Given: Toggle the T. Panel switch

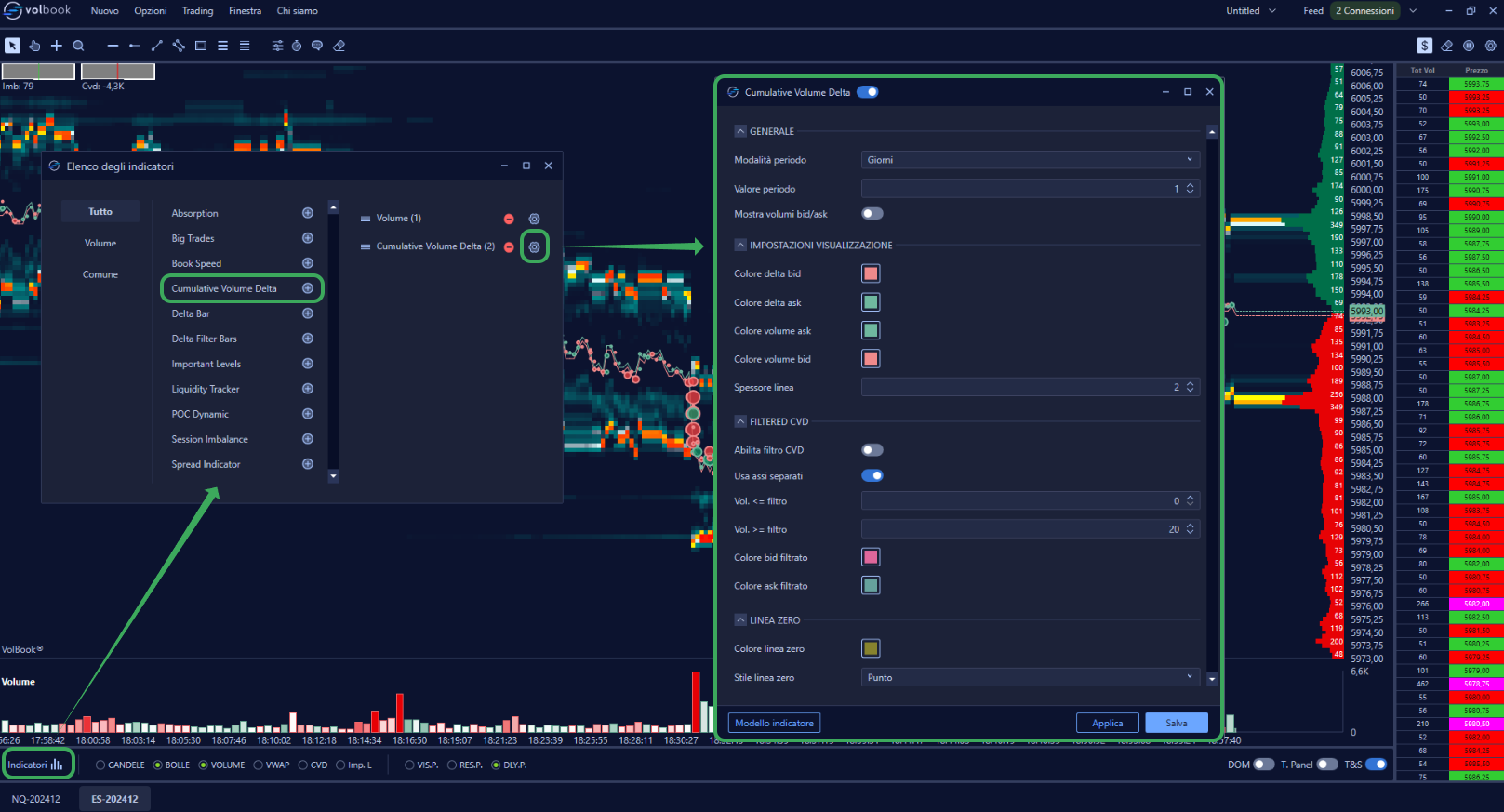Looking at the screenshot, I should coord(1327,765).
